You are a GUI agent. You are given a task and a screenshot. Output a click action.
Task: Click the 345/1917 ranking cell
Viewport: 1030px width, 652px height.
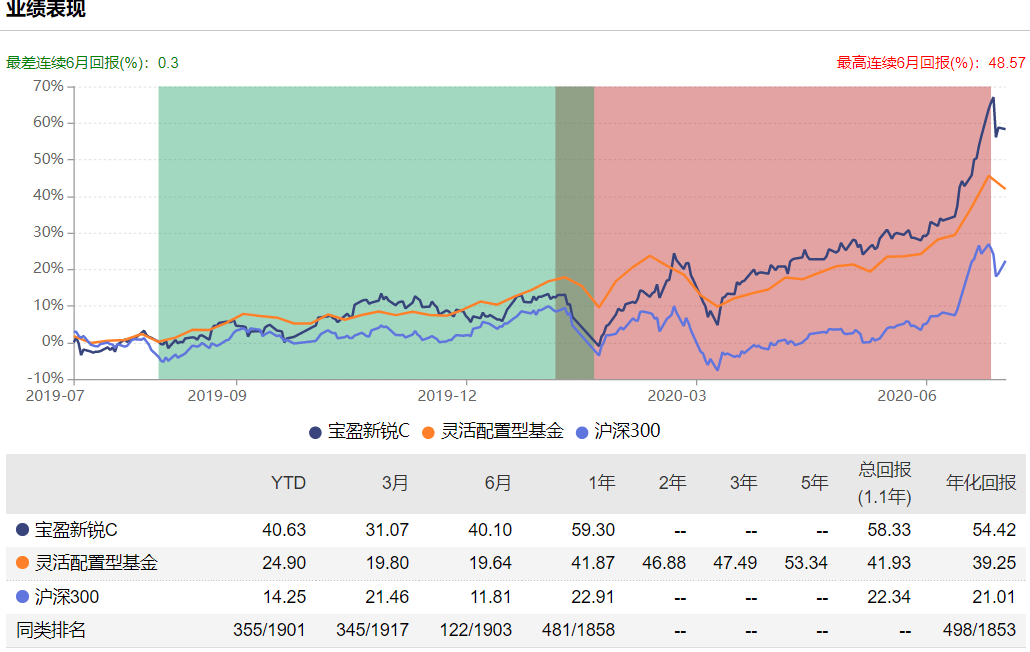point(372,630)
